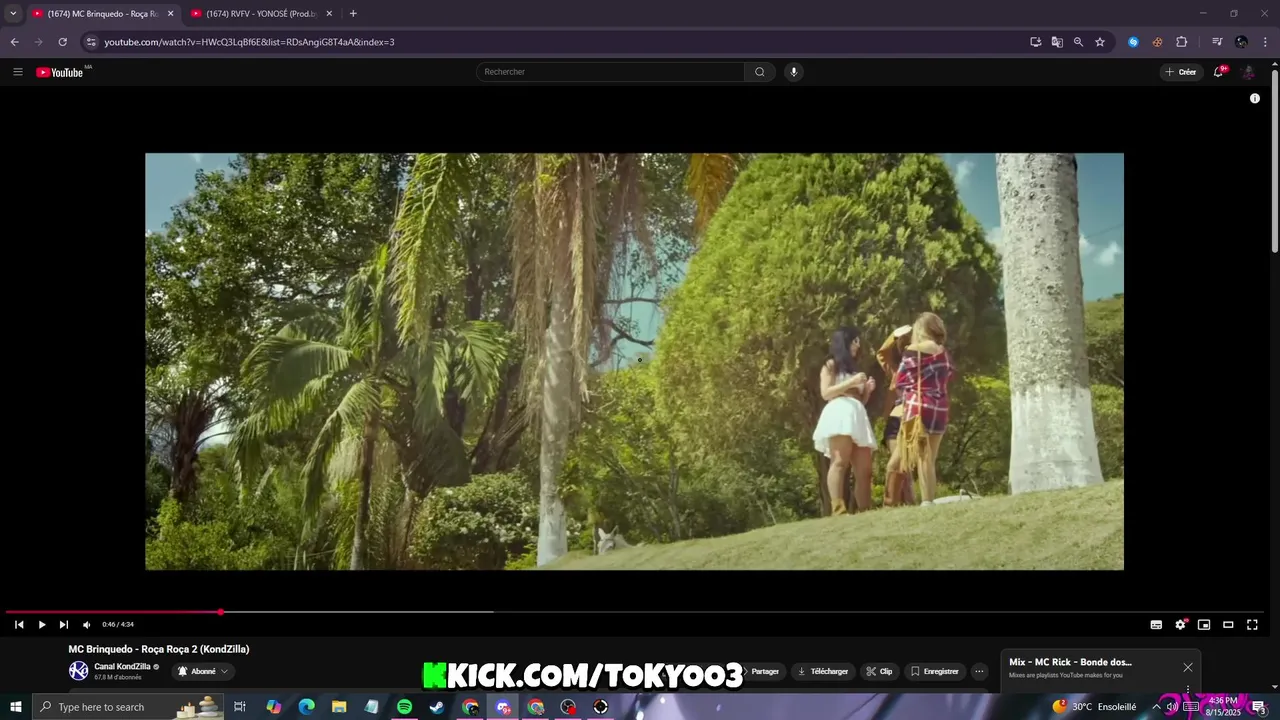Click the Télécharger download button

pyautogui.click(x=823, y=671)
